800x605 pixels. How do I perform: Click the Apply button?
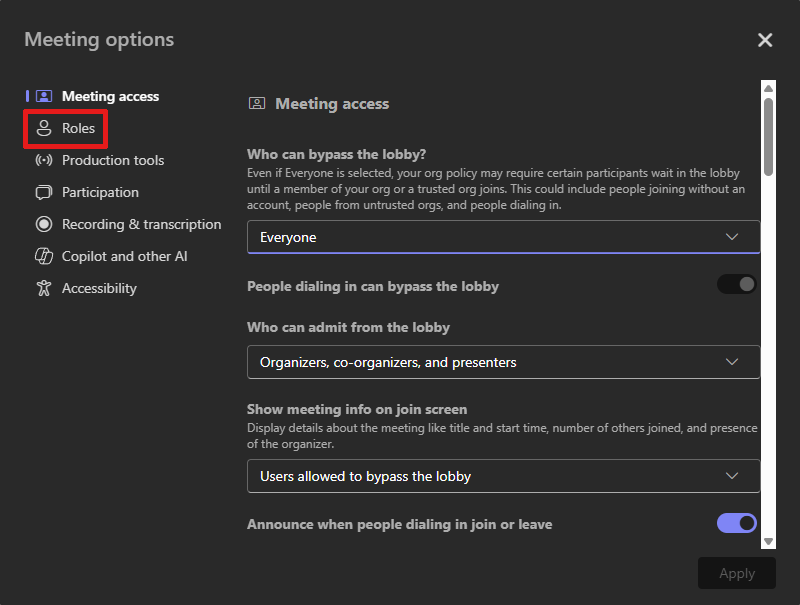pyautogui.click(x=737, y=573)
